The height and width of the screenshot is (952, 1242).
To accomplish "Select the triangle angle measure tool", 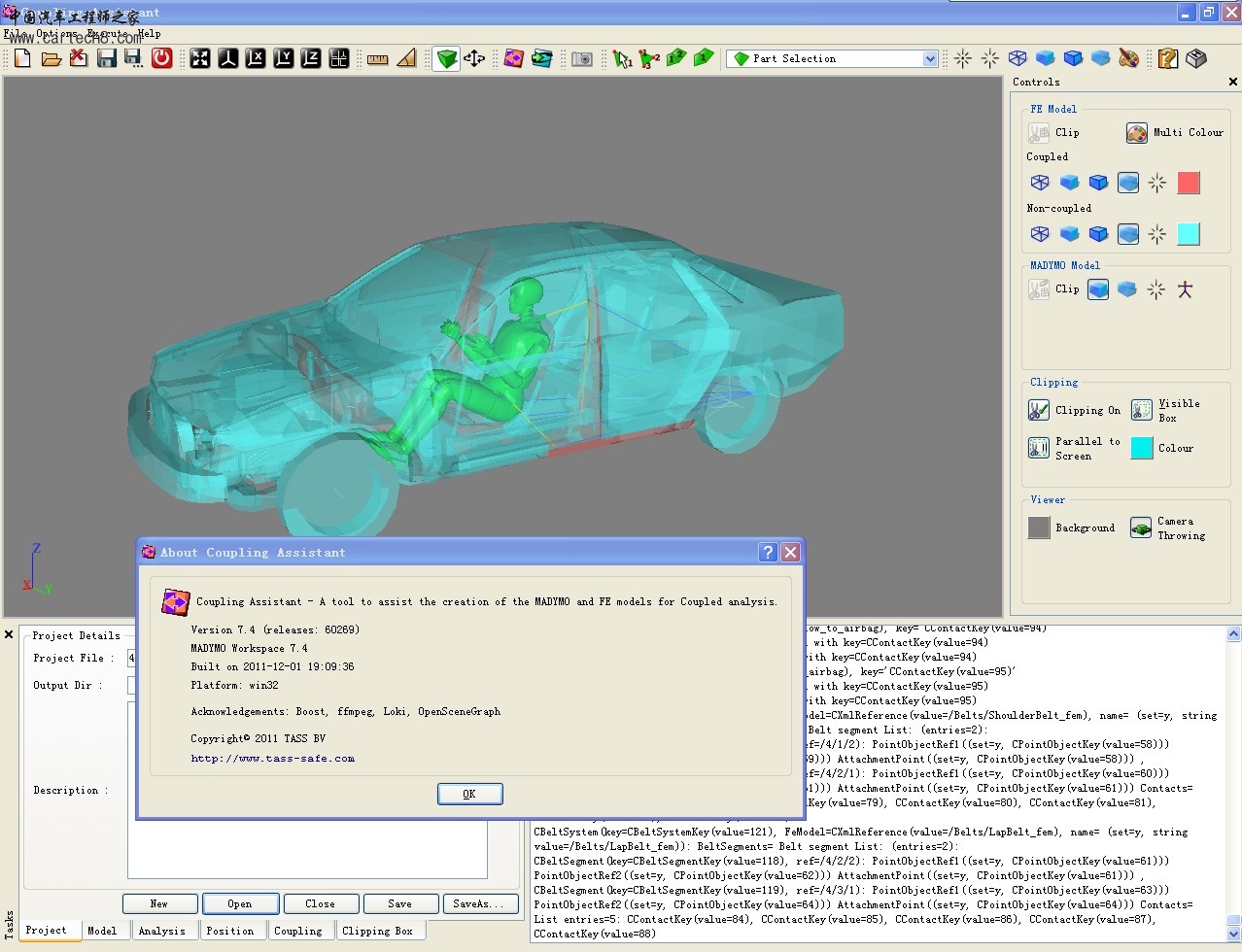I will [406, 58].
